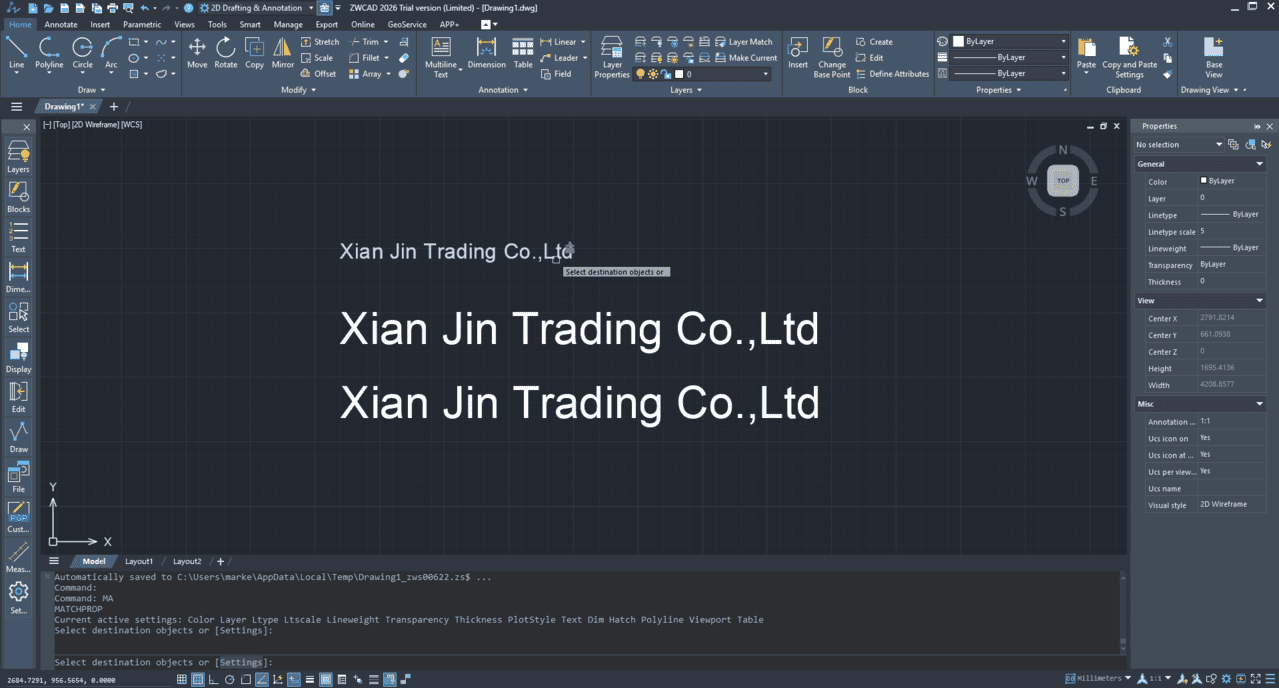Select the Circle tool in Draw panel
The image size is (1279, 688).
pyautogui.click(x=82, y=53)
